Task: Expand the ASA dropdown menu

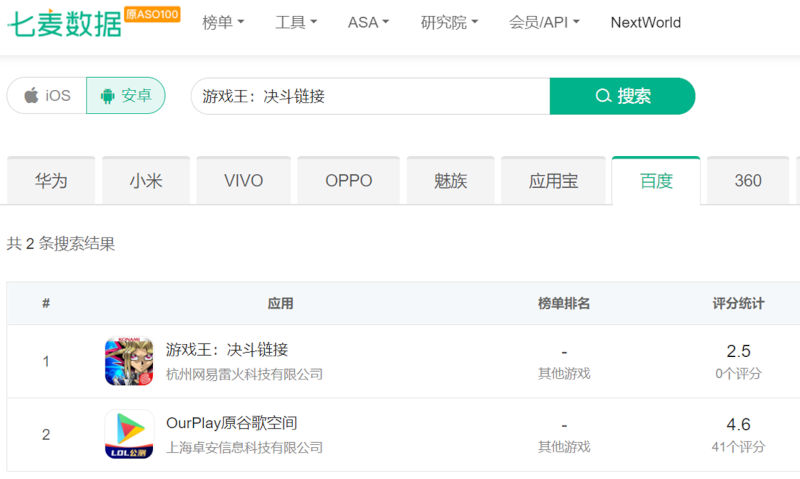Action: pos(368,22)
